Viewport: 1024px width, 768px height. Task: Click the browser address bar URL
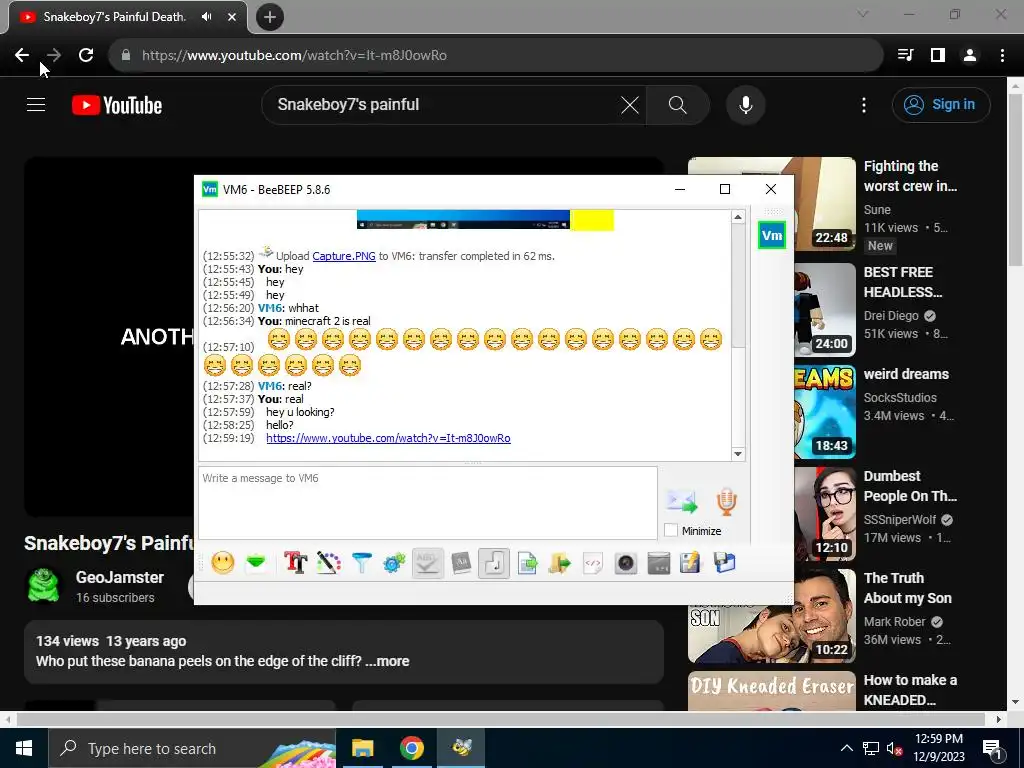[x=295, y=56]
